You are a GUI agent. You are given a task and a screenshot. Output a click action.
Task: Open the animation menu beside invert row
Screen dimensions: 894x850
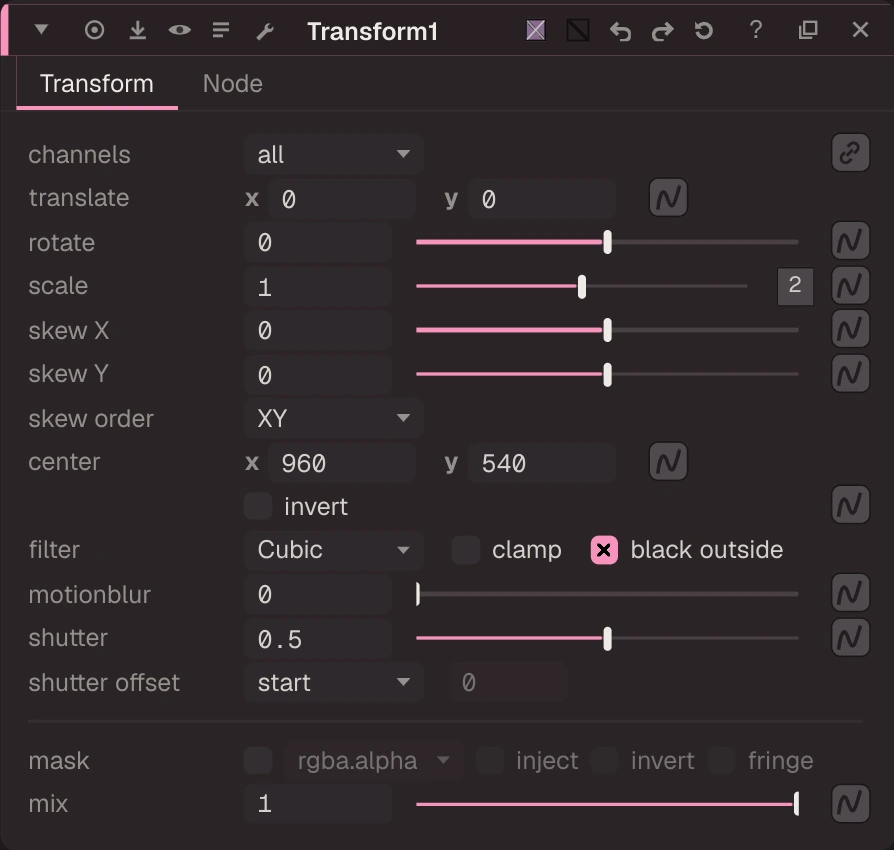(850, 505)
